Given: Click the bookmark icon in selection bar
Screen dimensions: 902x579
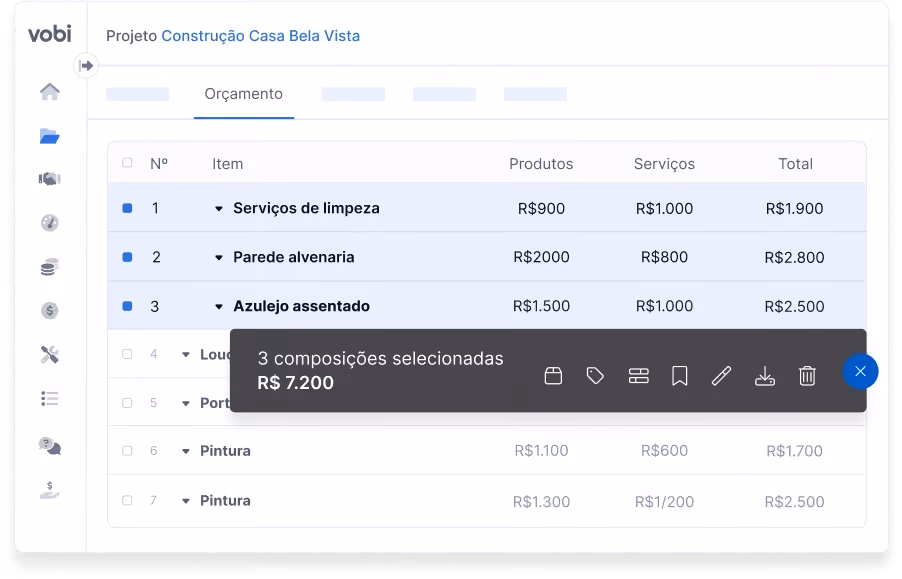Looking at the screenshot, I should (x=679, y=376).
